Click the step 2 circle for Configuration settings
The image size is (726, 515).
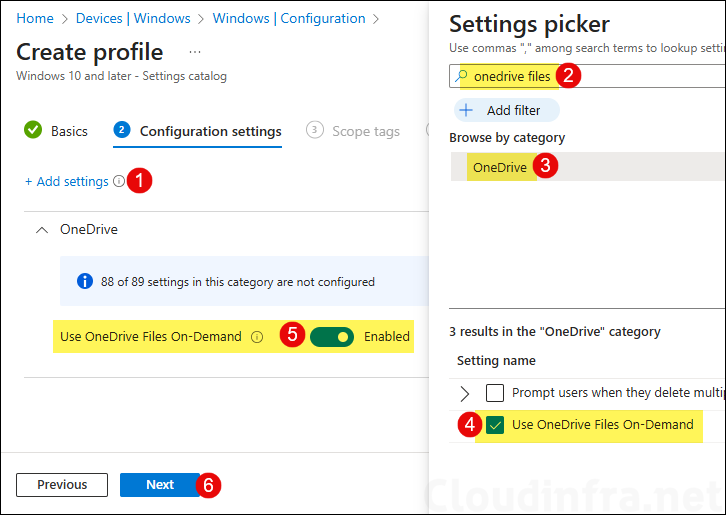(122, 130)
